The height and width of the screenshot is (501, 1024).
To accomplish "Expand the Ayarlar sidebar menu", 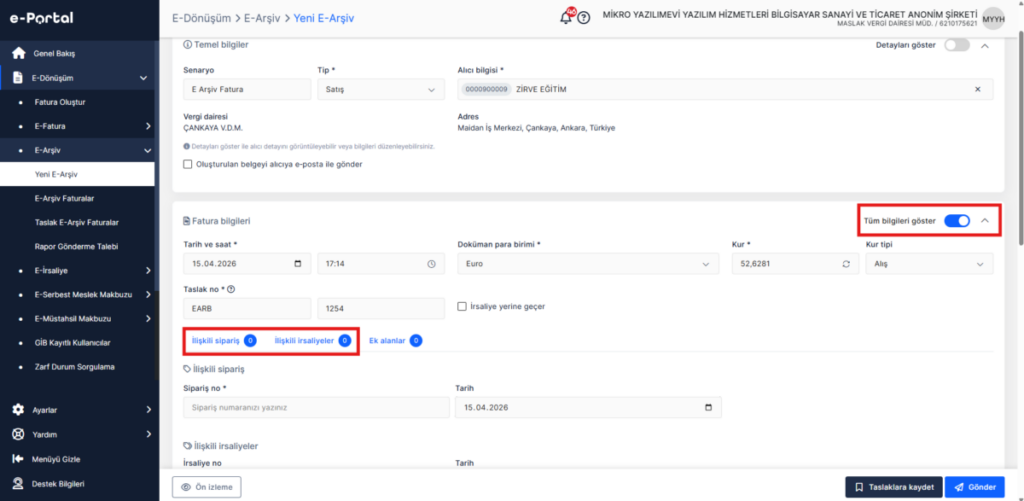I will coord(148,410).
